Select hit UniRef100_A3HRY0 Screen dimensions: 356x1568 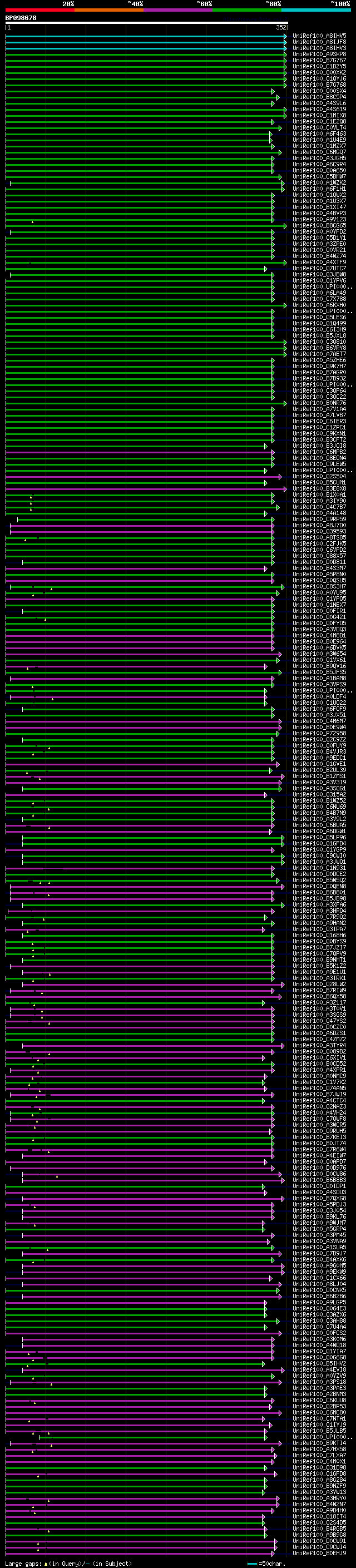(x=319, y=1498)
